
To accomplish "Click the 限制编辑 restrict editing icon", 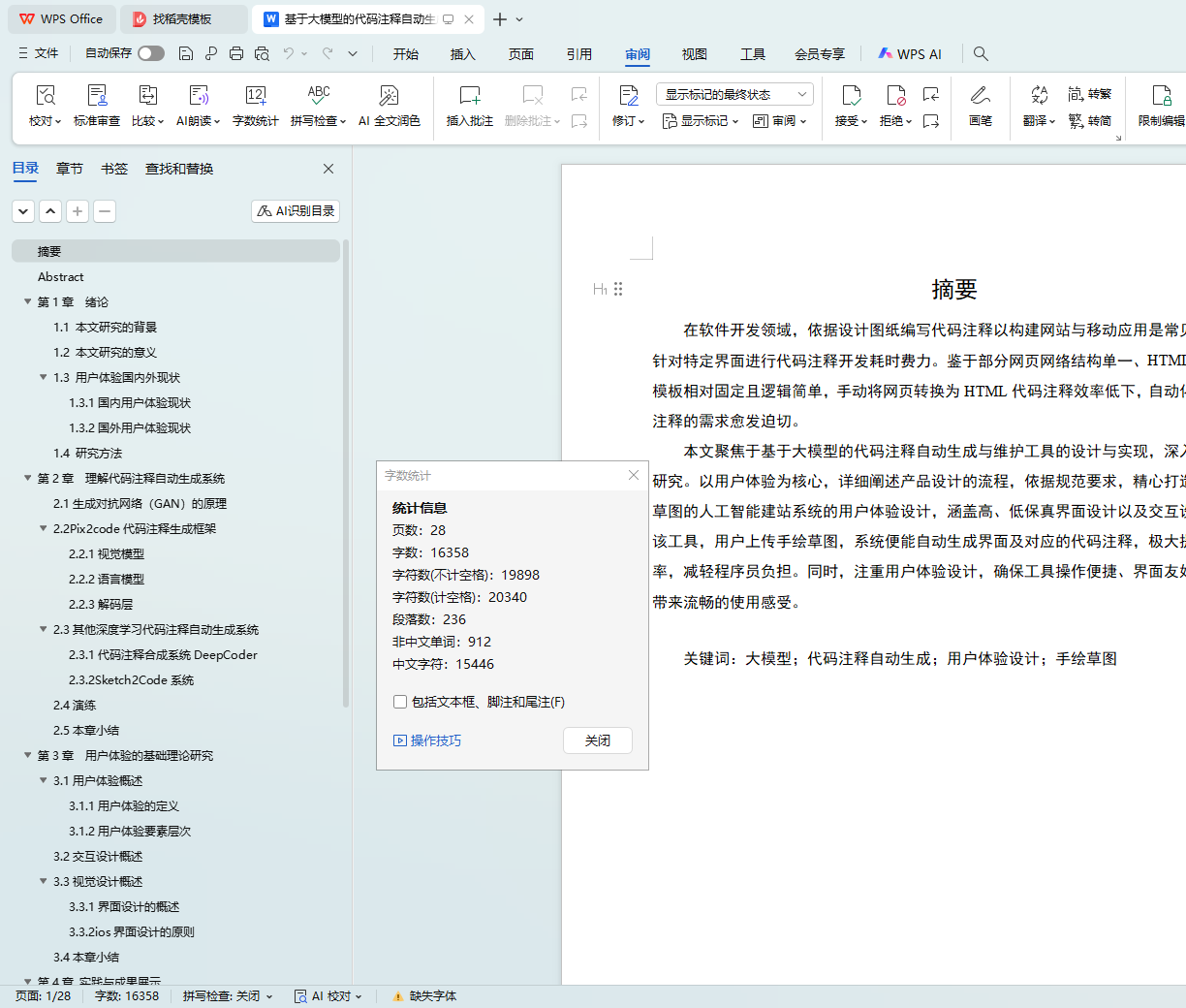I will coord(1161,96).
